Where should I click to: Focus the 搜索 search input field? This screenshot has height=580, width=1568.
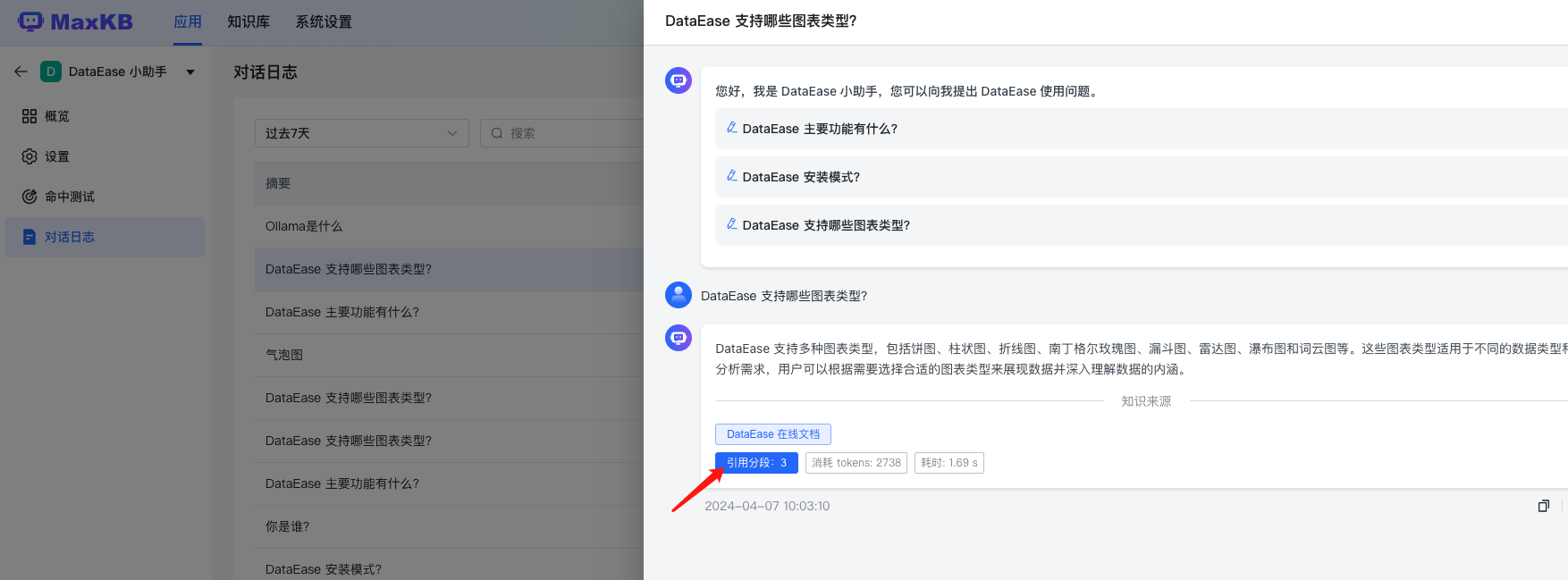click(x=561, y=133)
